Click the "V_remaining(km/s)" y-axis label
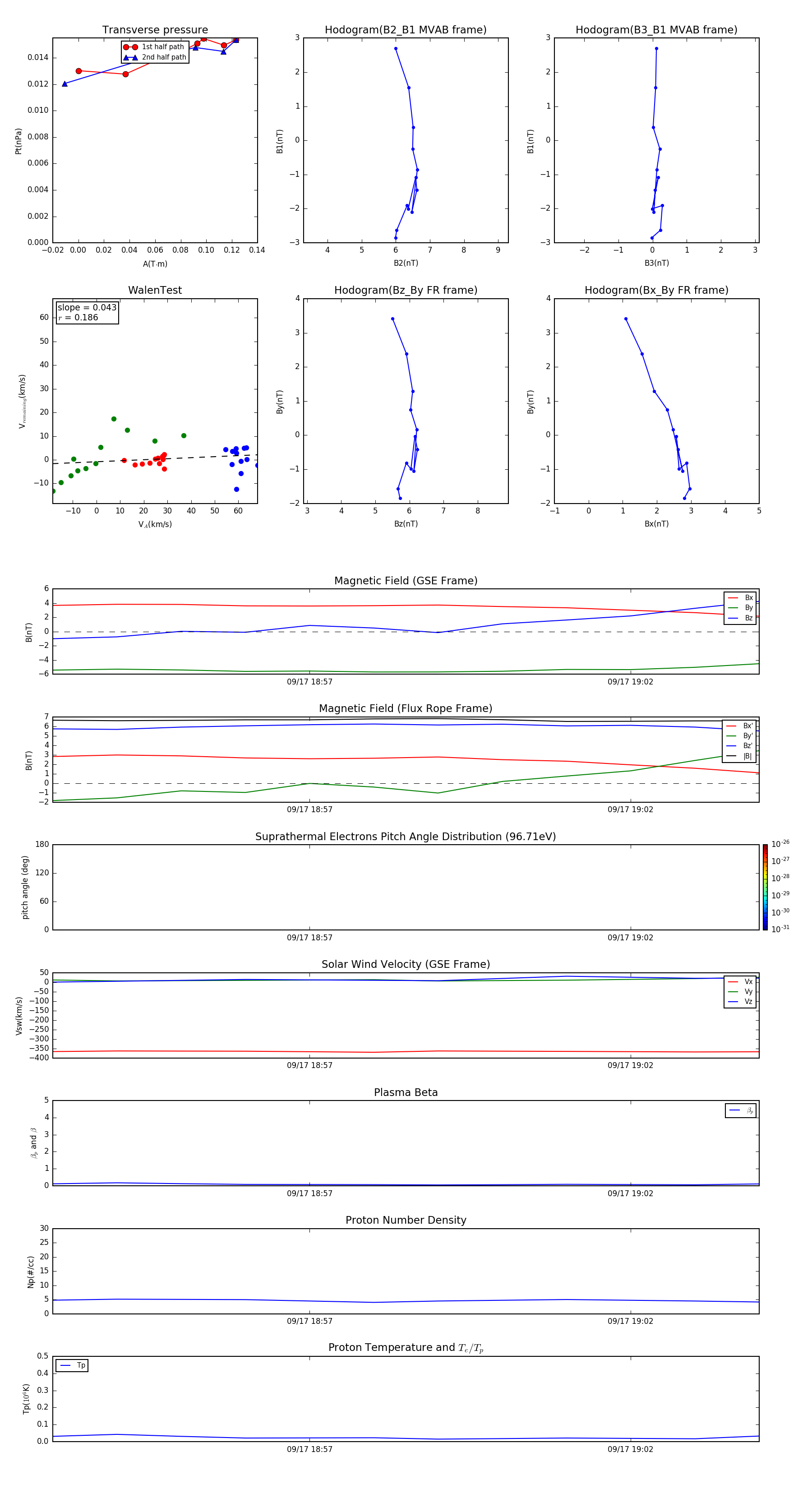The height and width of the screenshot is (1489, 812). click(x=23, y=401)
